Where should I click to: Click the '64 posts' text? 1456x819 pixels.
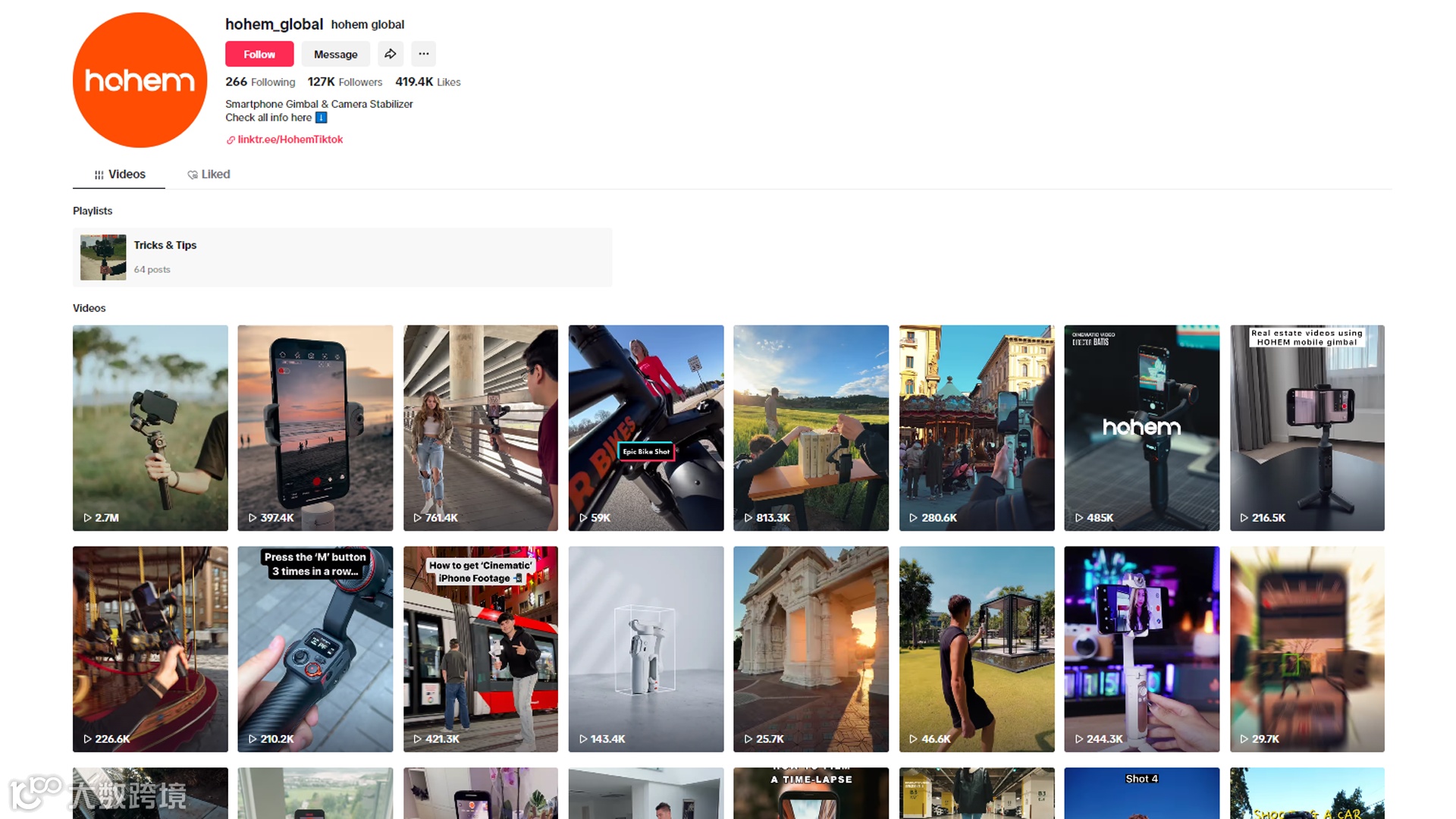pos(152,269)
